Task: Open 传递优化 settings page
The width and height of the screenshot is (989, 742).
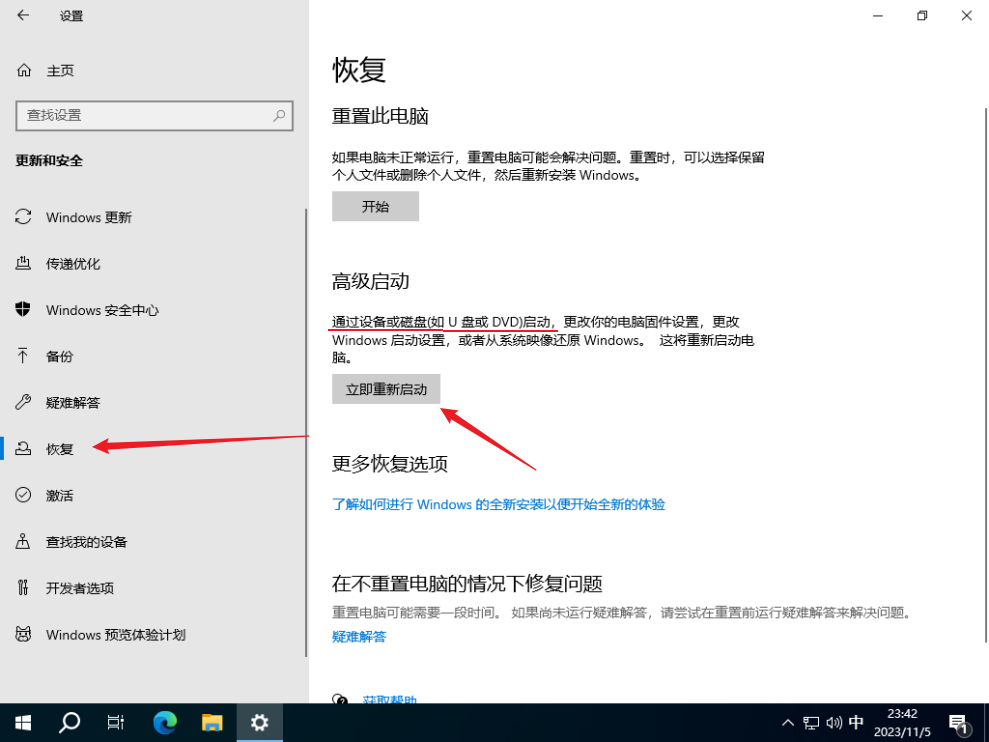Action: [x=73, y=264]
